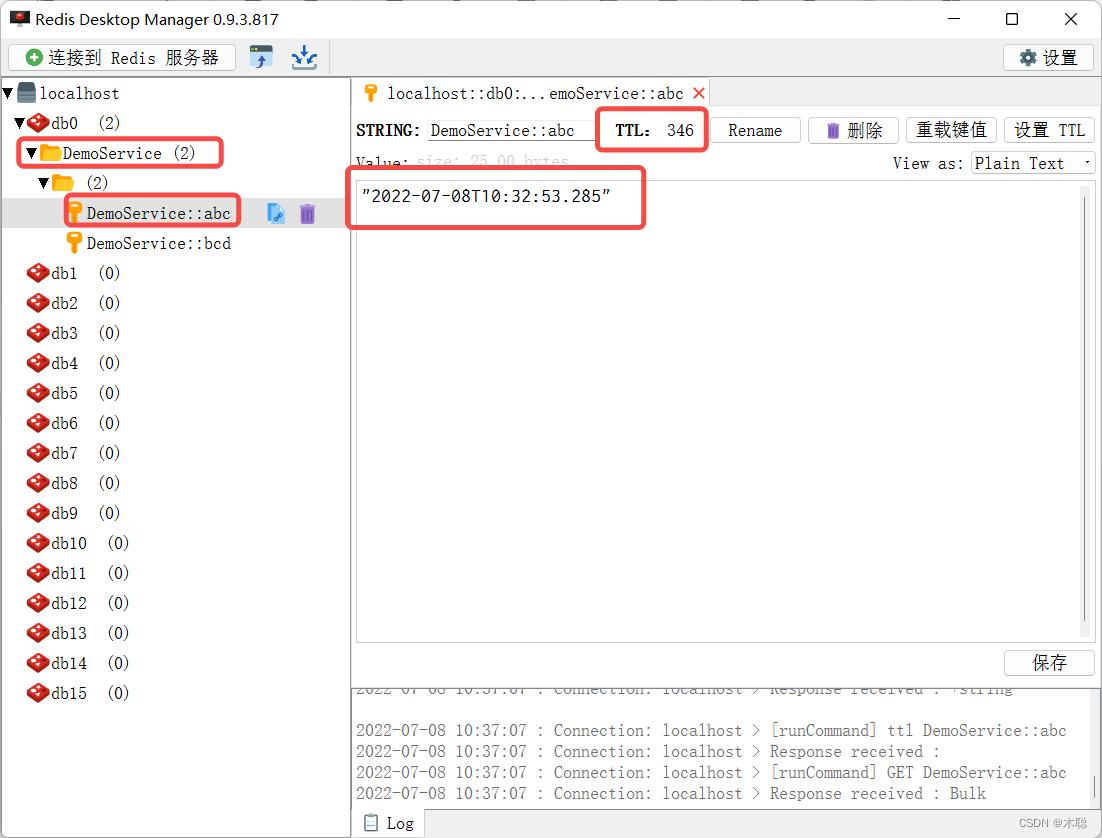The height and width of the screenshot is (838, 1102).
Task: Click the Set TTL button
Action: [x=1049, y=130]
